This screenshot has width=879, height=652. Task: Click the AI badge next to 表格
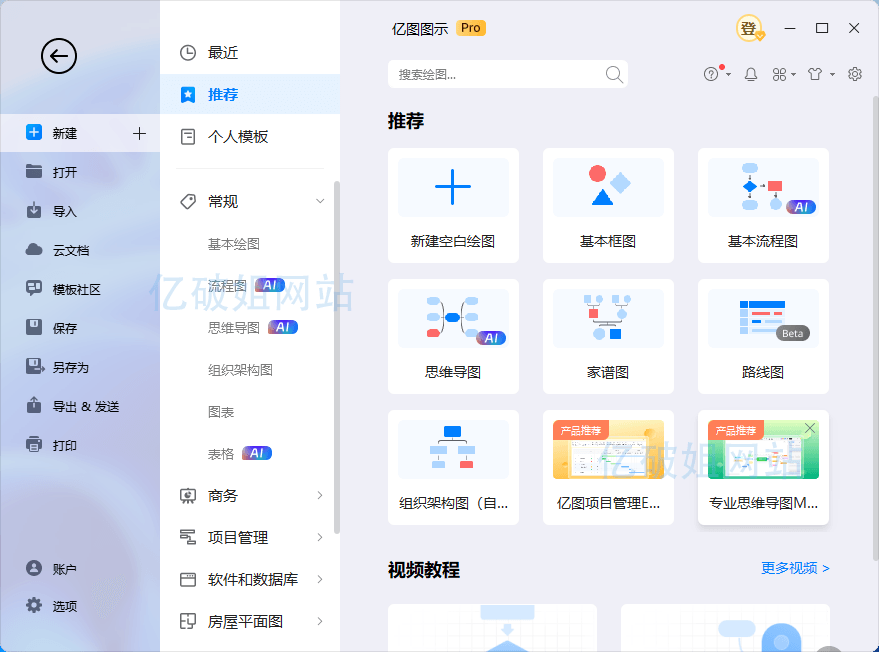click(257, 453)
